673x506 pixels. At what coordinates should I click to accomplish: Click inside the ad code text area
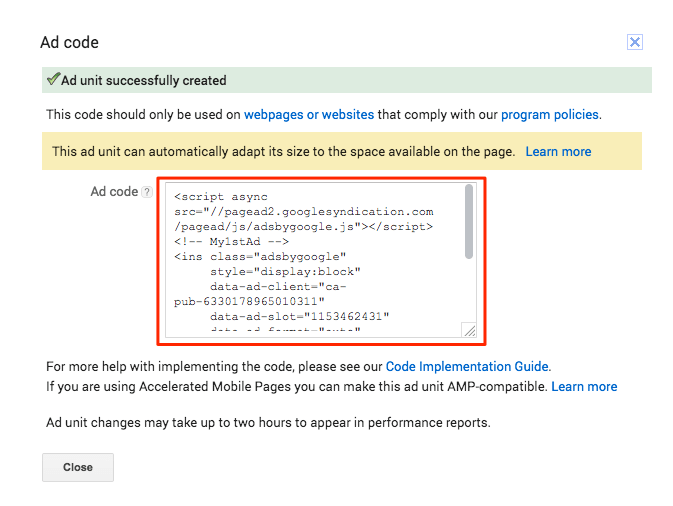point(321,260)
